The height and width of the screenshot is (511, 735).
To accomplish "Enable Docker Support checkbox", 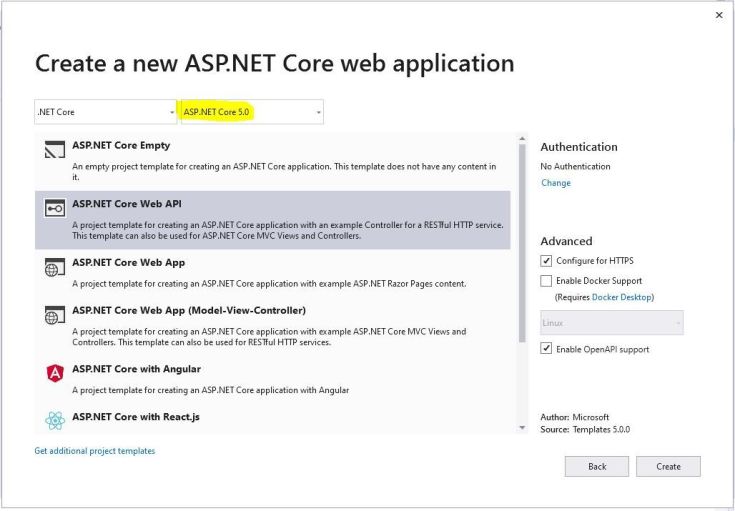I will click(546, 281).
